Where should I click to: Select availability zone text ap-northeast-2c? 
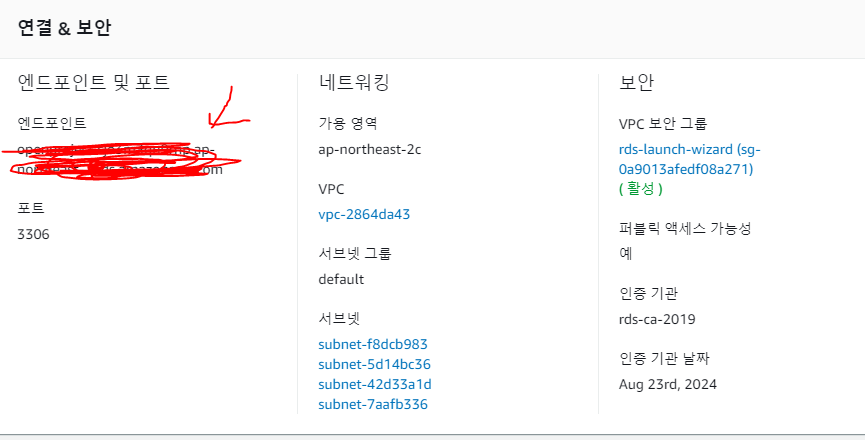(x=370, y=149)
